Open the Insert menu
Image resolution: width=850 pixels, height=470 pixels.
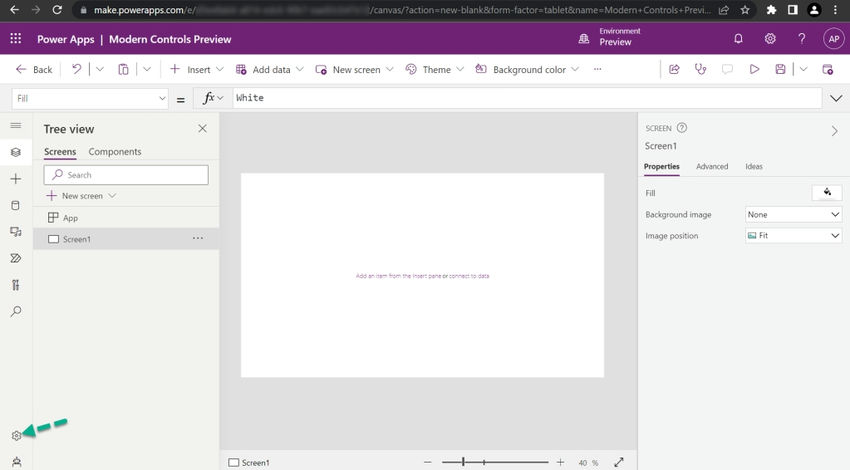point(196,69)
